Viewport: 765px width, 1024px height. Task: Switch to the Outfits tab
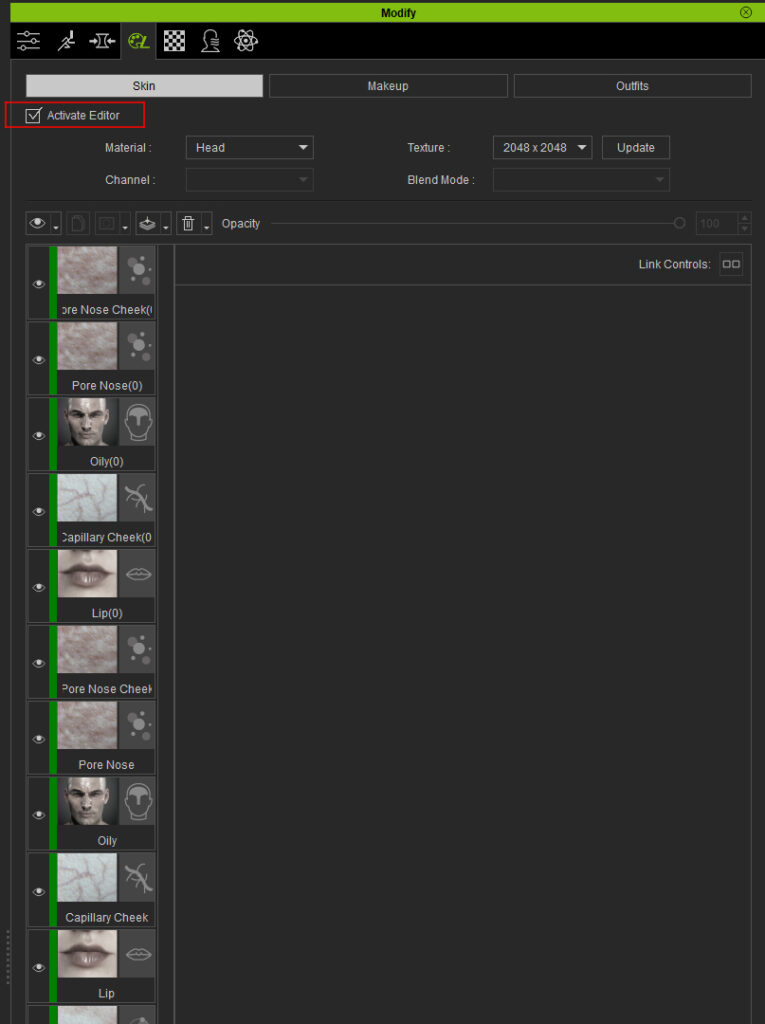[632, 86]
